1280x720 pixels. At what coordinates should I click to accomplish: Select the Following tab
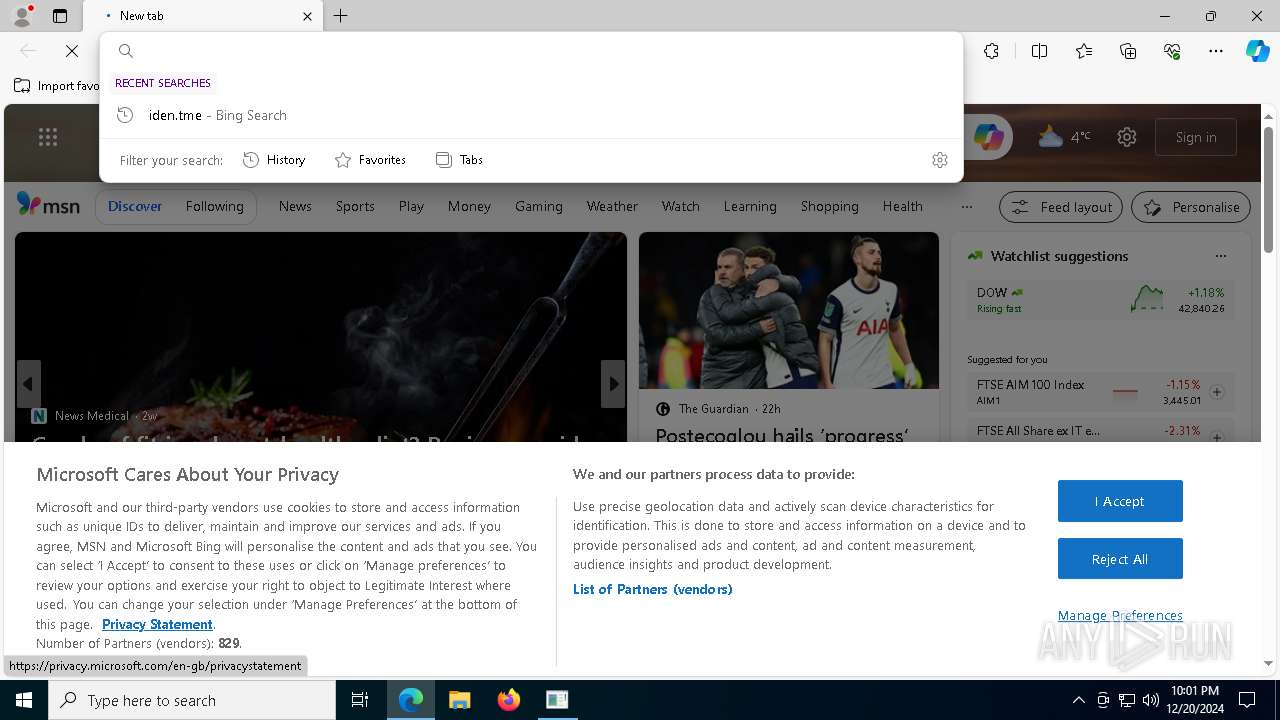(x=214, y=206)
